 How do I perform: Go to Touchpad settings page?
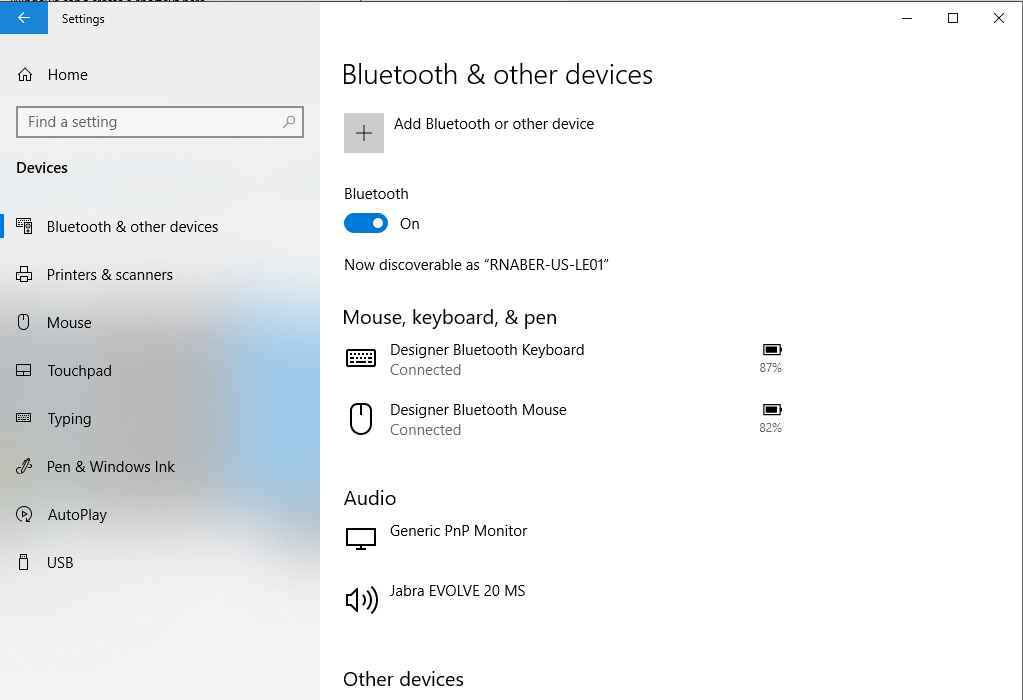[x=79, y=371]
